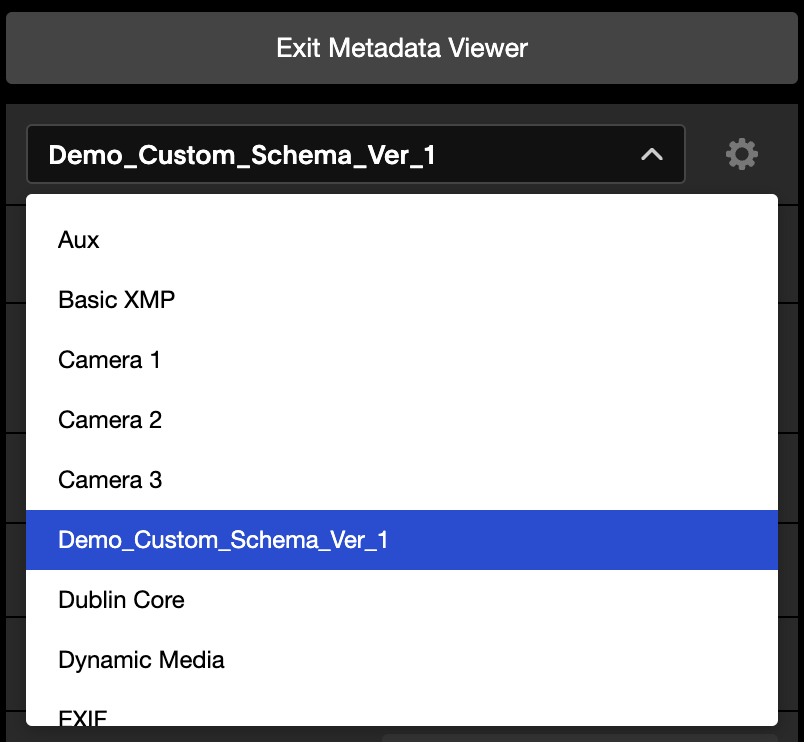This screenshot has height=742, width=804.
Task: Collapse the schema list with the up chevron
Action: pos(652,154)
